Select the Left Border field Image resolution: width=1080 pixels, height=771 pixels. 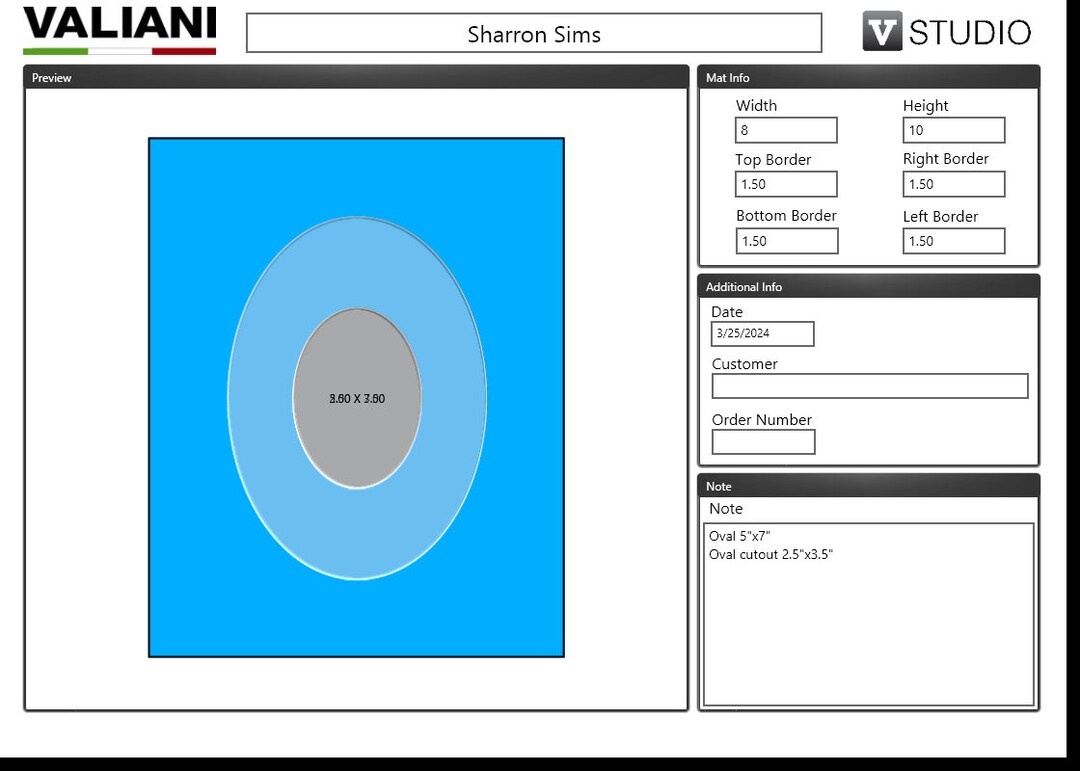[952, 241]
